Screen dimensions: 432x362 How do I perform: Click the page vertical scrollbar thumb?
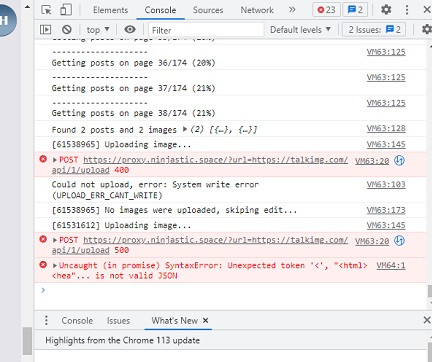(27, 341)
